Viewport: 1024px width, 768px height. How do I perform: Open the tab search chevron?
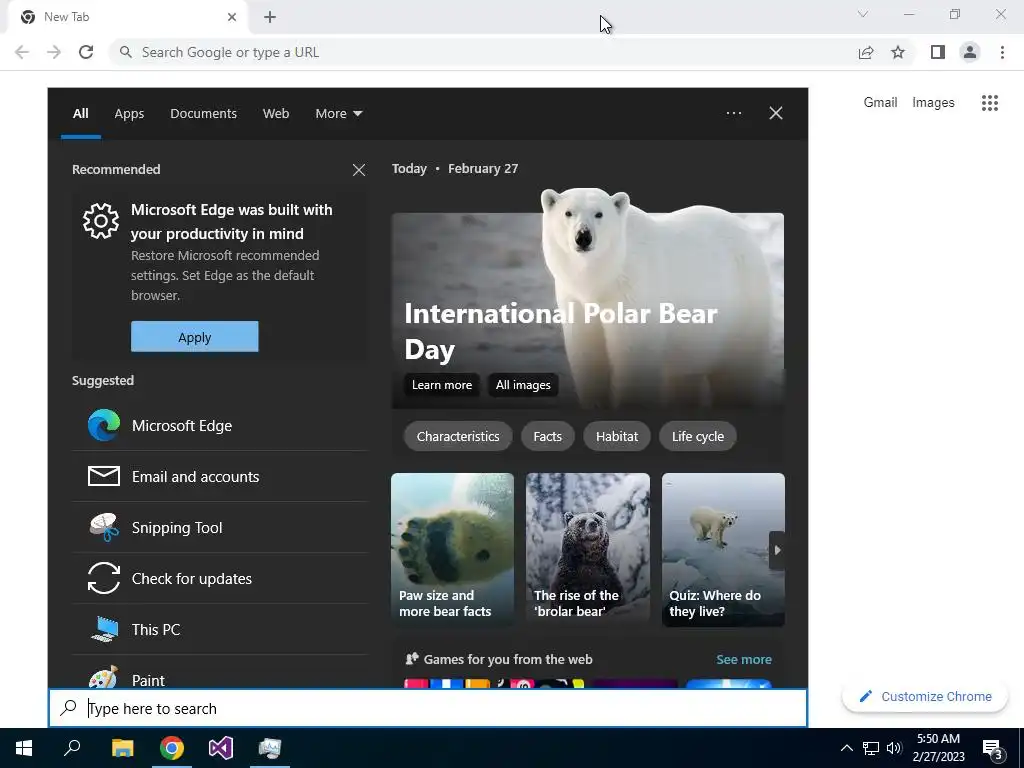click(863, 14)
